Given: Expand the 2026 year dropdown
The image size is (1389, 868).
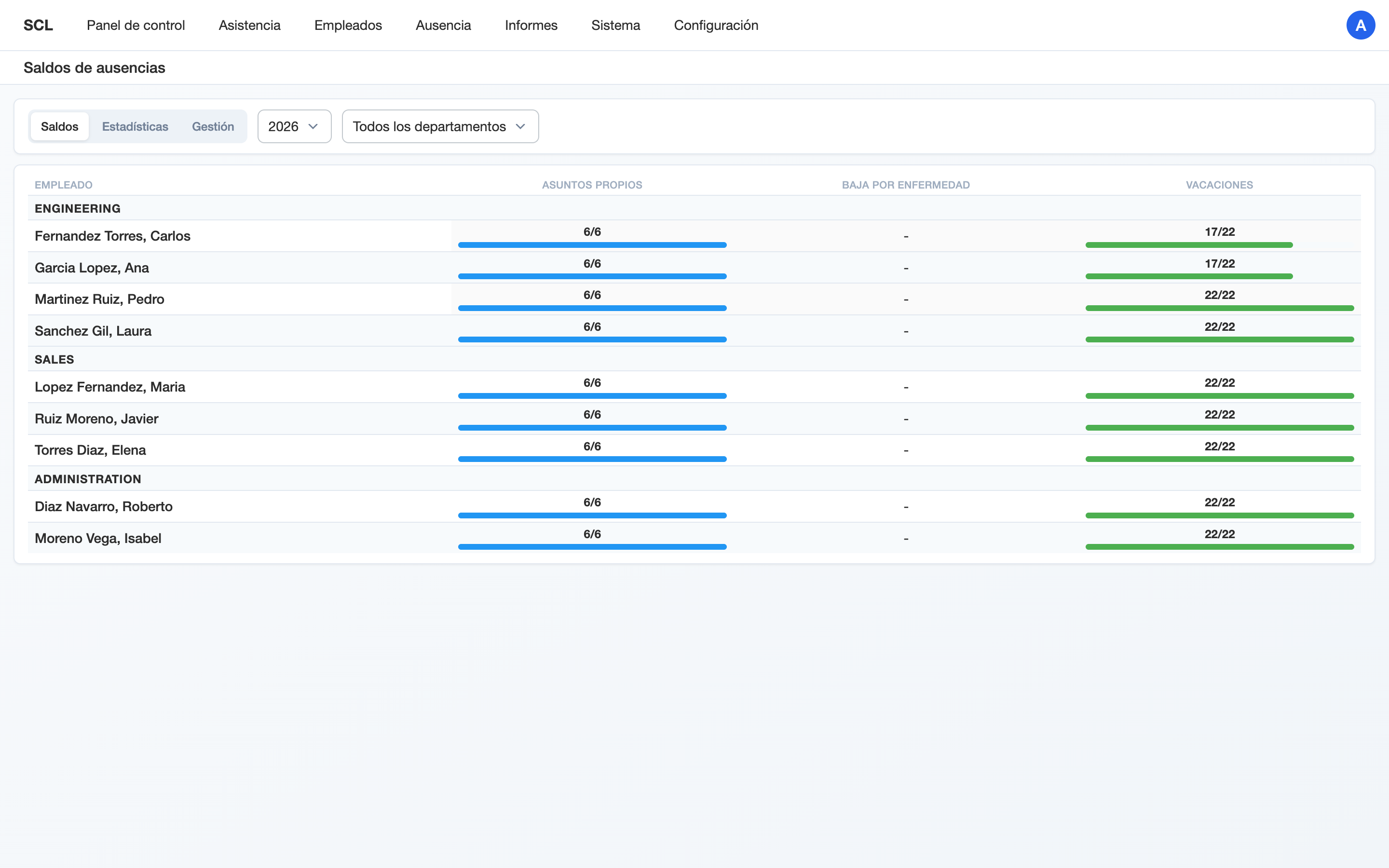Looking at the screenshot, I should (x=294, y=126).
